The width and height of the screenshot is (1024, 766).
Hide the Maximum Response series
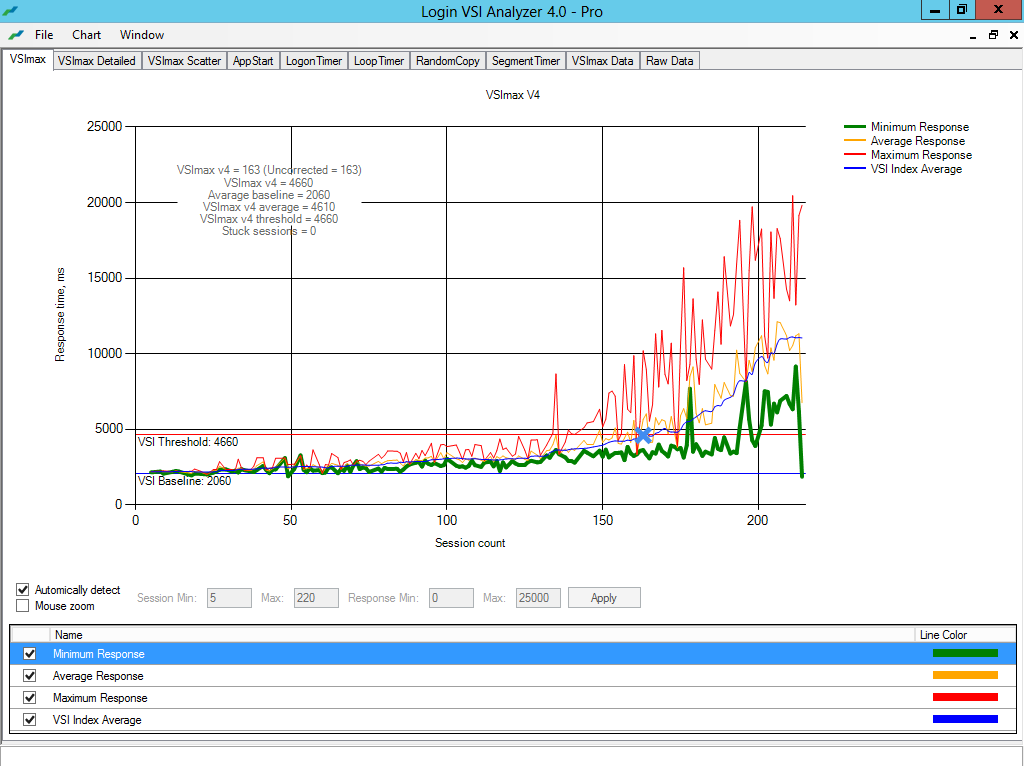29,698
